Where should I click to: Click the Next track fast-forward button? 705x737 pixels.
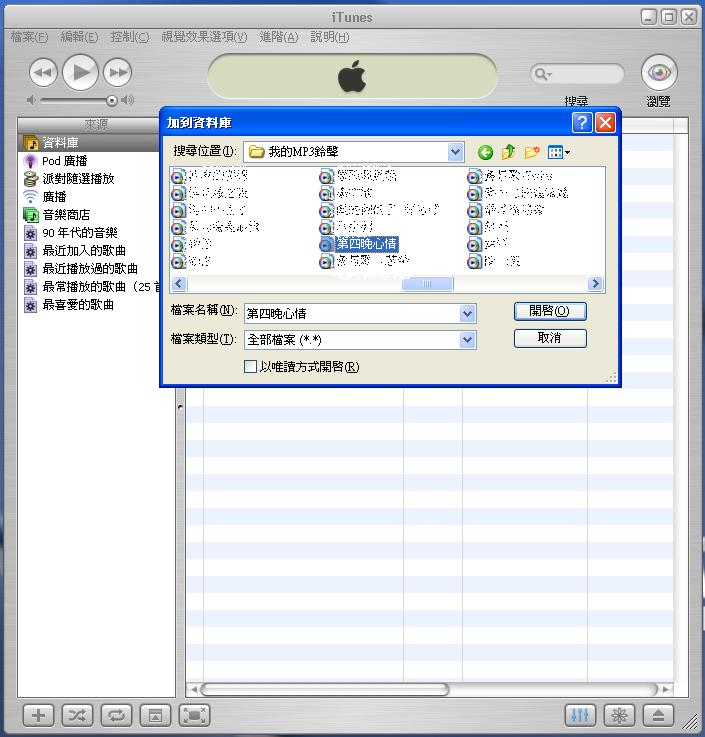[x=118, y=71]
